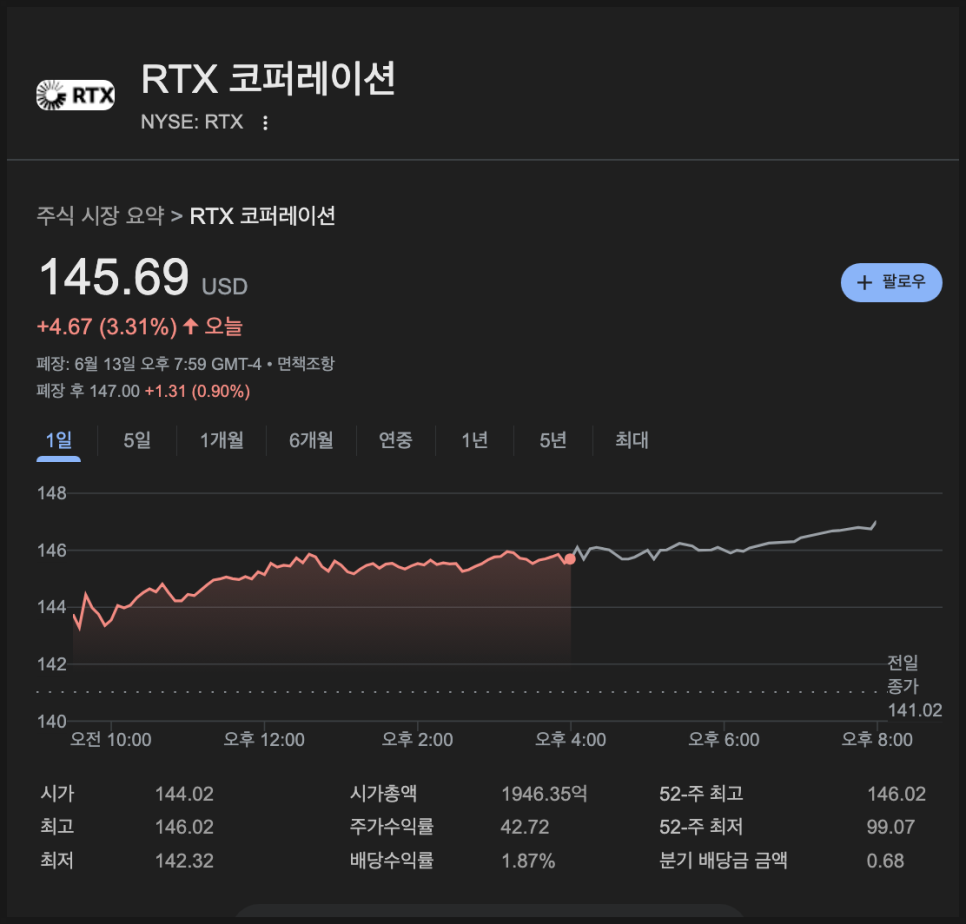
Task: Click the 배당수익률 value 1.87%
Action: [x=528, y=861]
